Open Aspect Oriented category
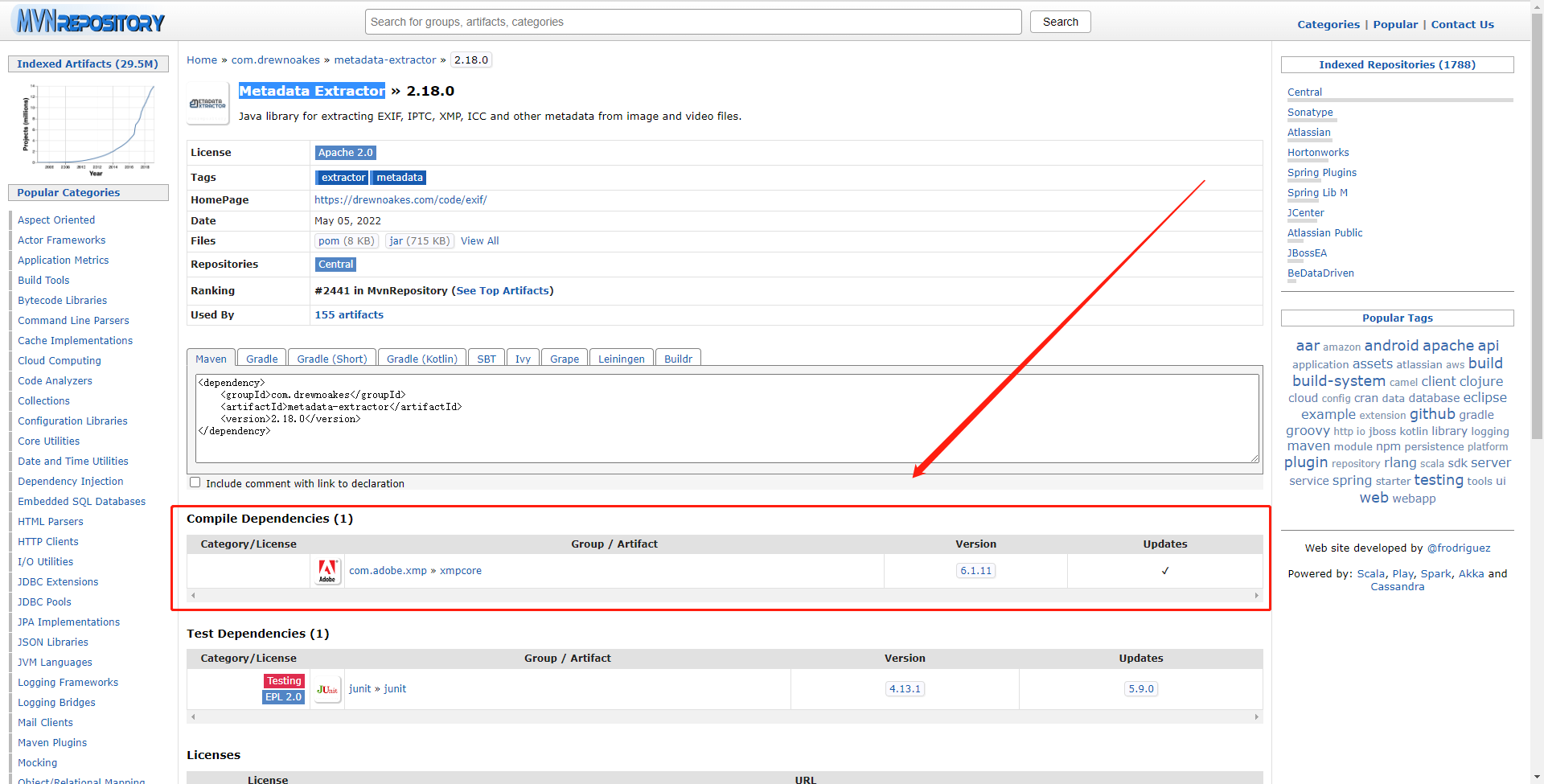The width and height of the screenshot is (1544, 784). coord(56,220)
